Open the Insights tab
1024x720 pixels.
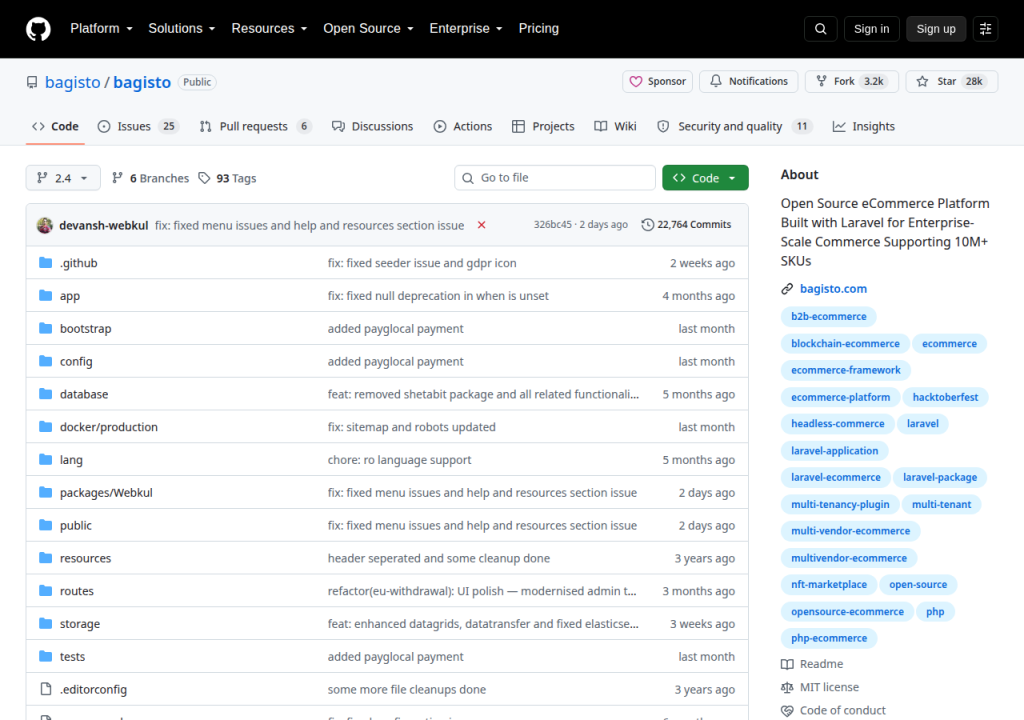point(863,127)
